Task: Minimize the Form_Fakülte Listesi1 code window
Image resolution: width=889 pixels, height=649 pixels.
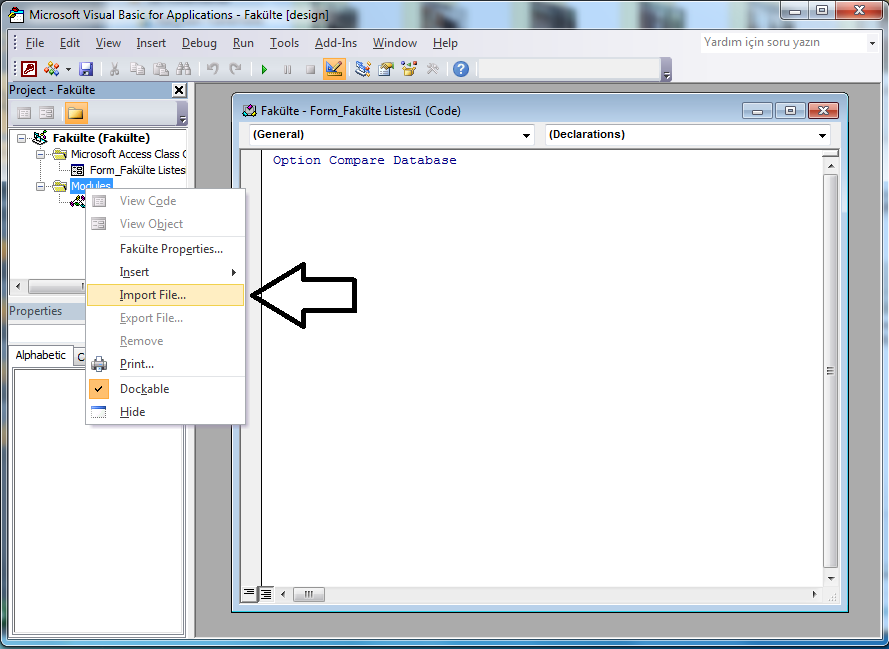Action: [x=757, y=111]
